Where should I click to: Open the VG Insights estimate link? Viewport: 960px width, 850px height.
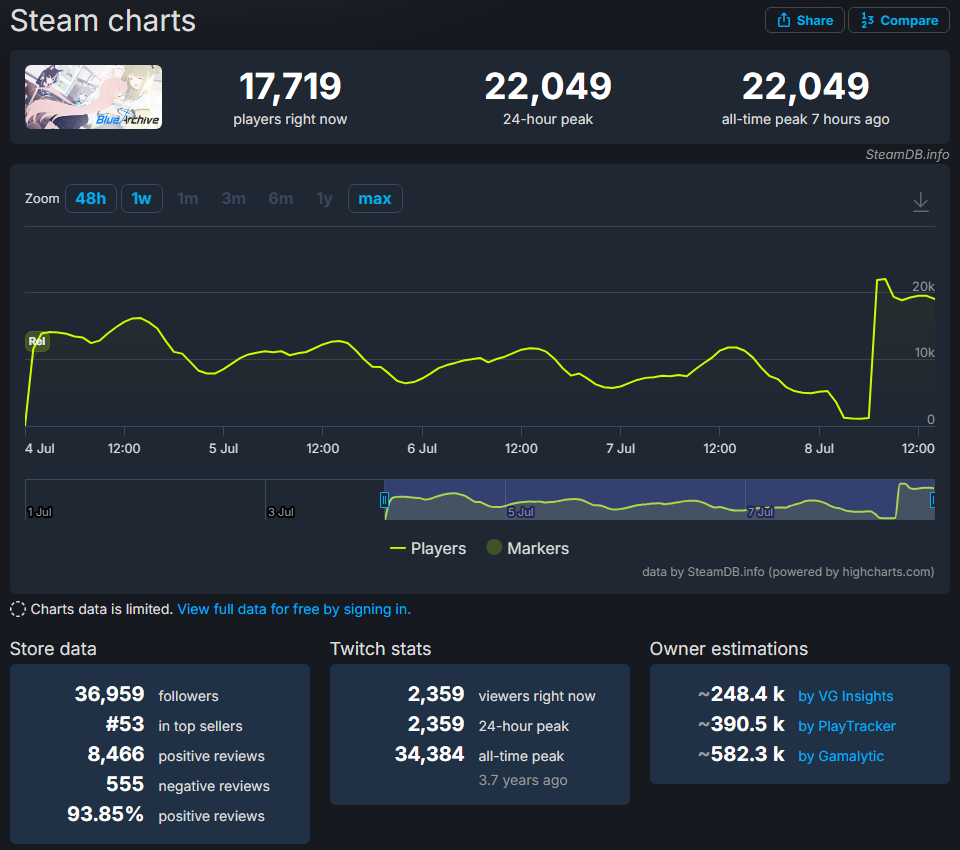pos(846,696)
